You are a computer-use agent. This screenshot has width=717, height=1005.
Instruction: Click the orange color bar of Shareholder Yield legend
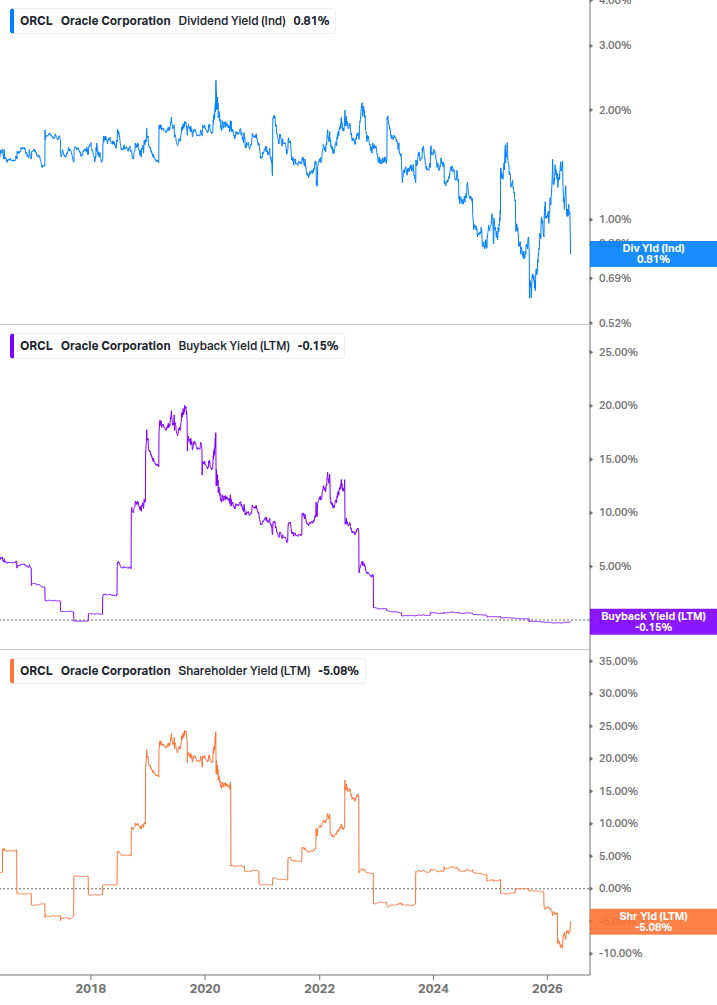[12, 671]
